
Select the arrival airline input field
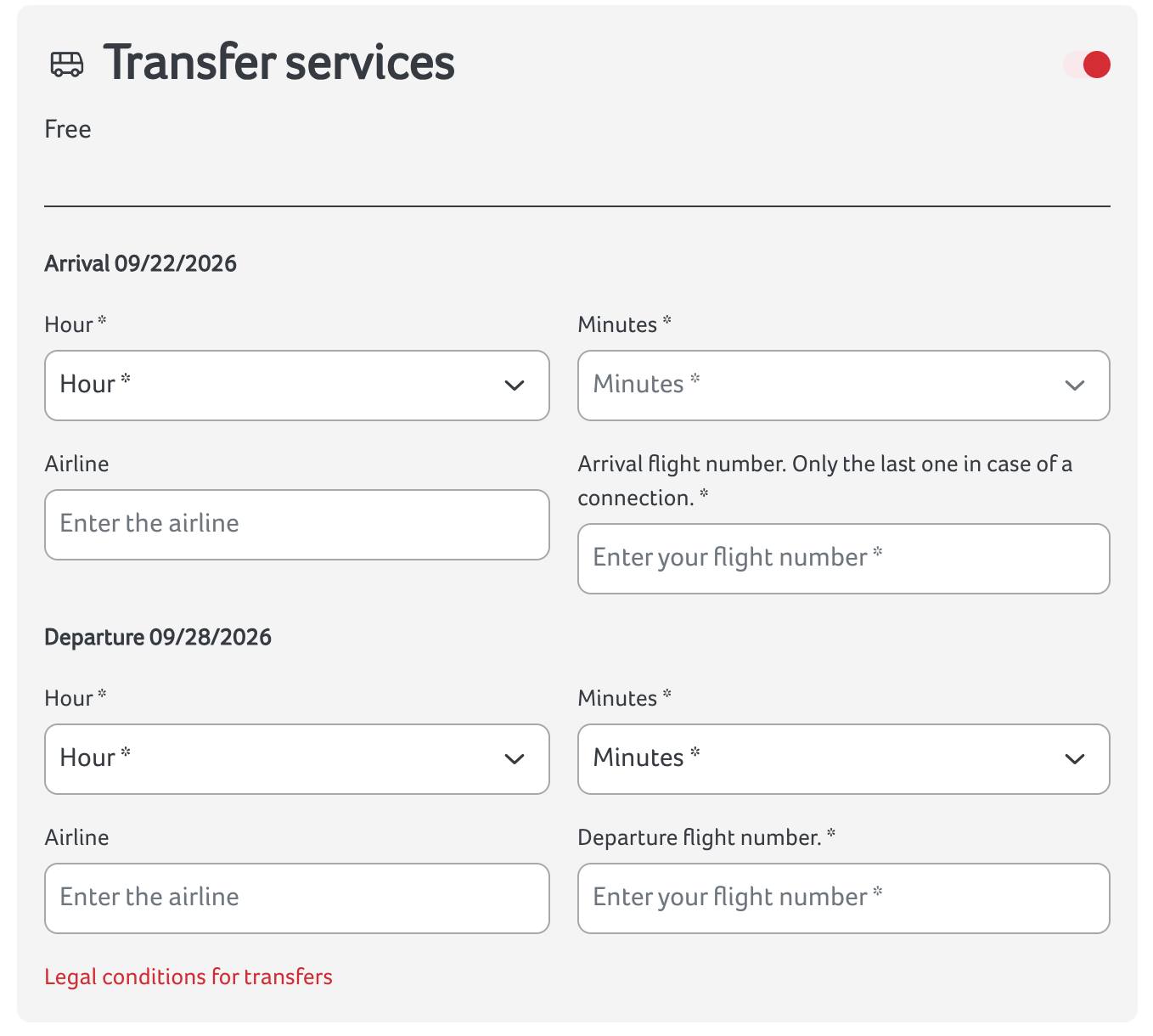[296, 524]
